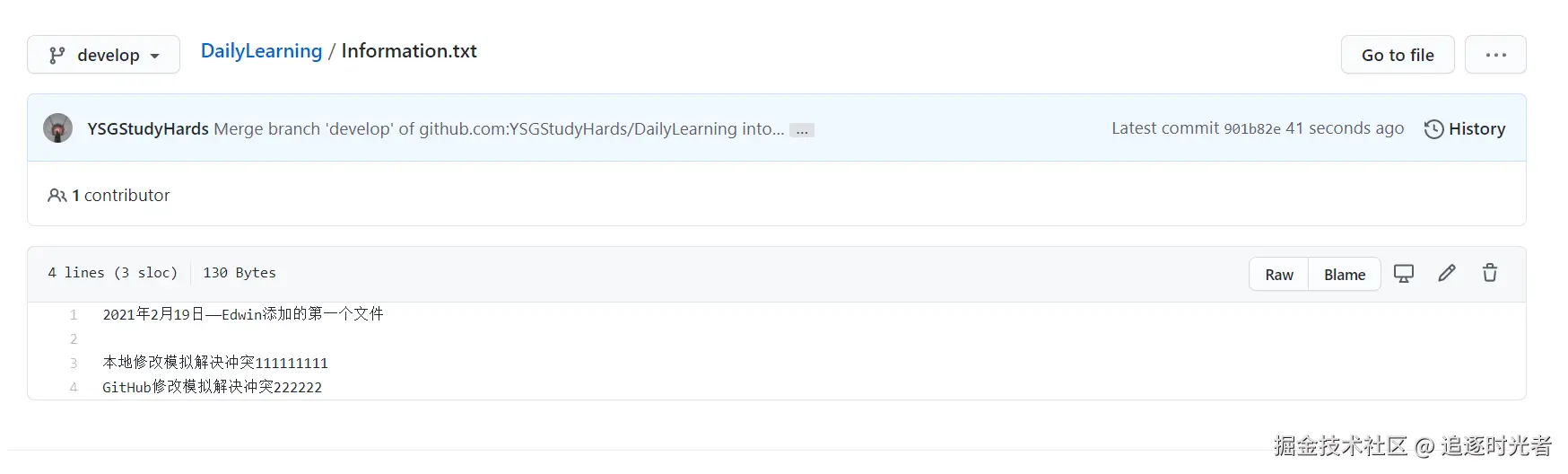Open the Blame view
Viewport: 1568px width, 474px height.
[1345, 274]
